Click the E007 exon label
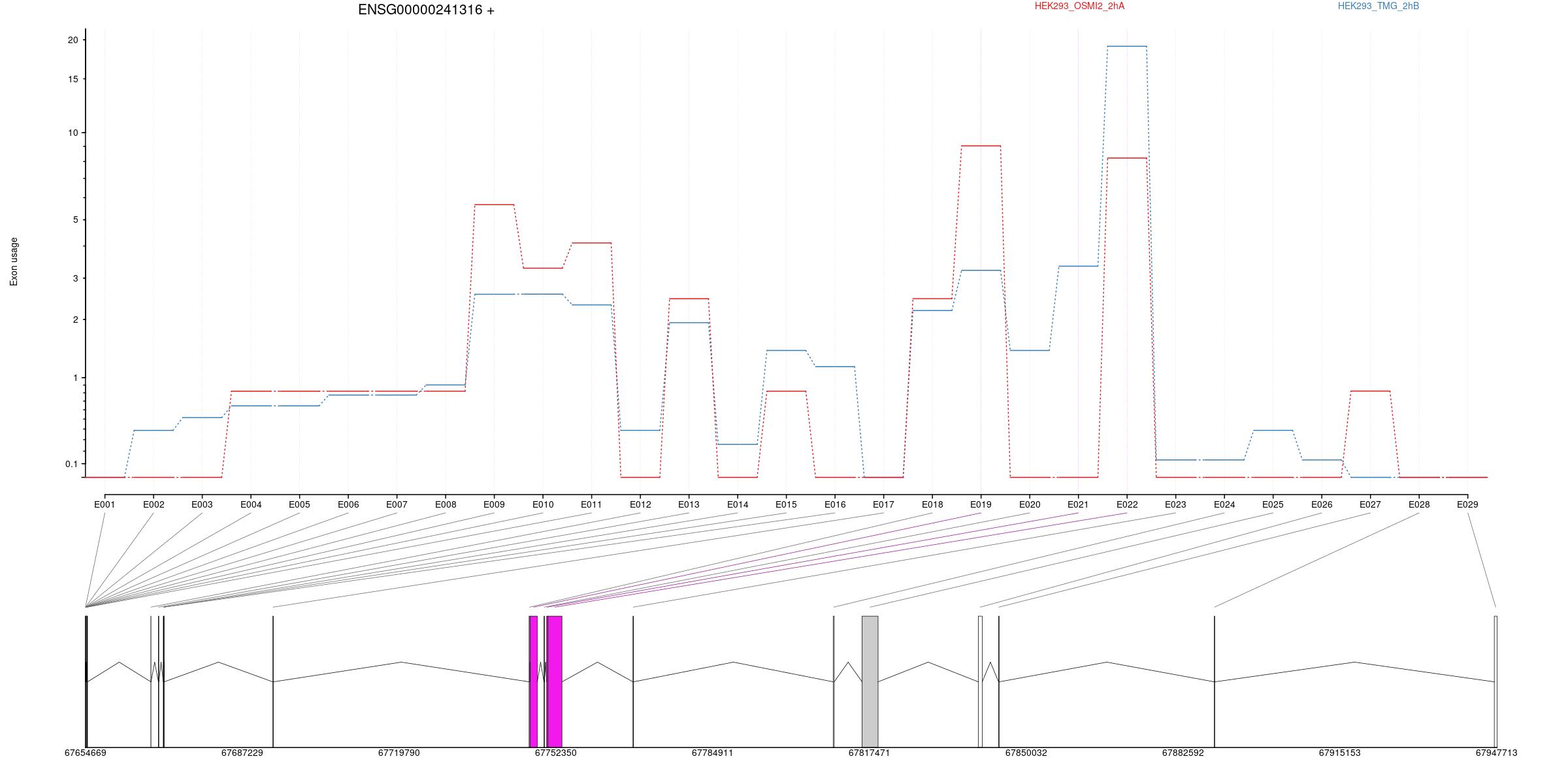The image size is (1568, 784). [x=397, y=504]
